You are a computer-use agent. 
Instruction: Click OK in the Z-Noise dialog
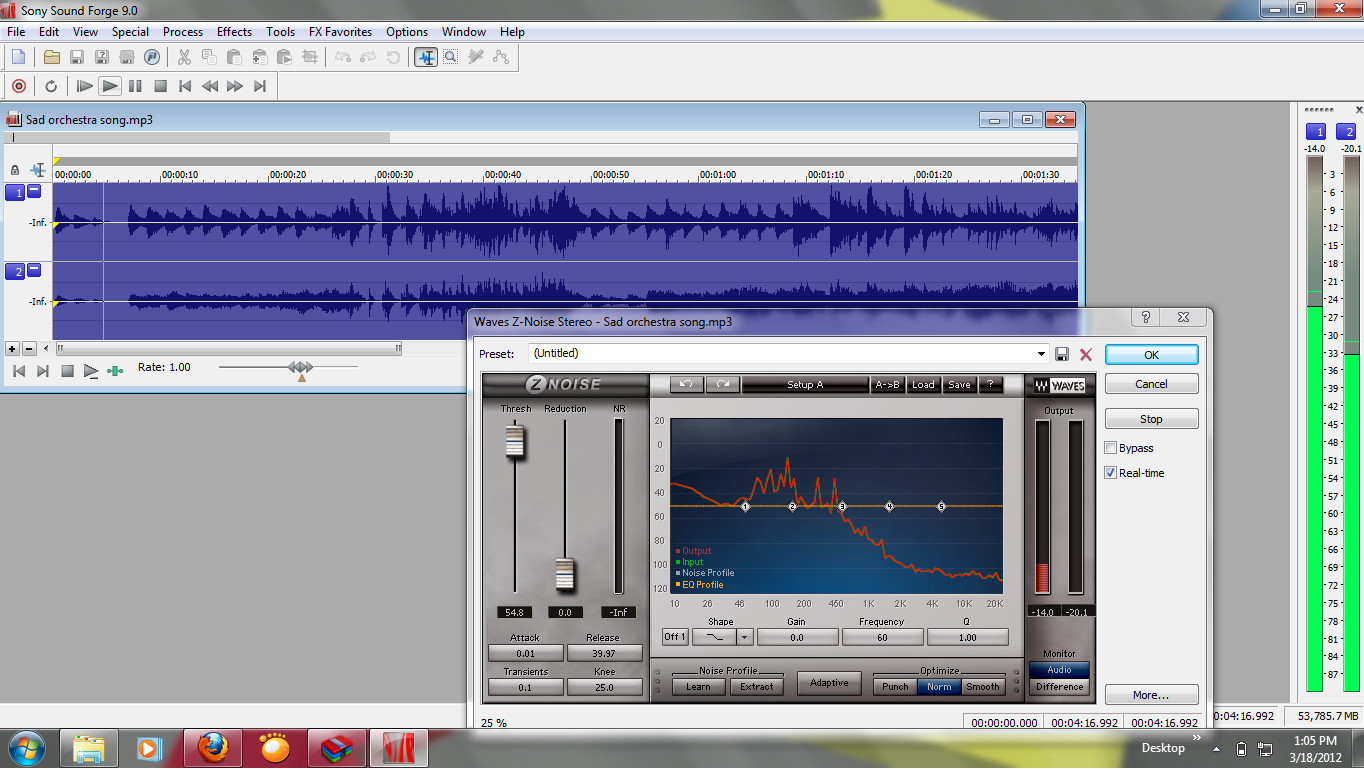[x=1151, y=355]
